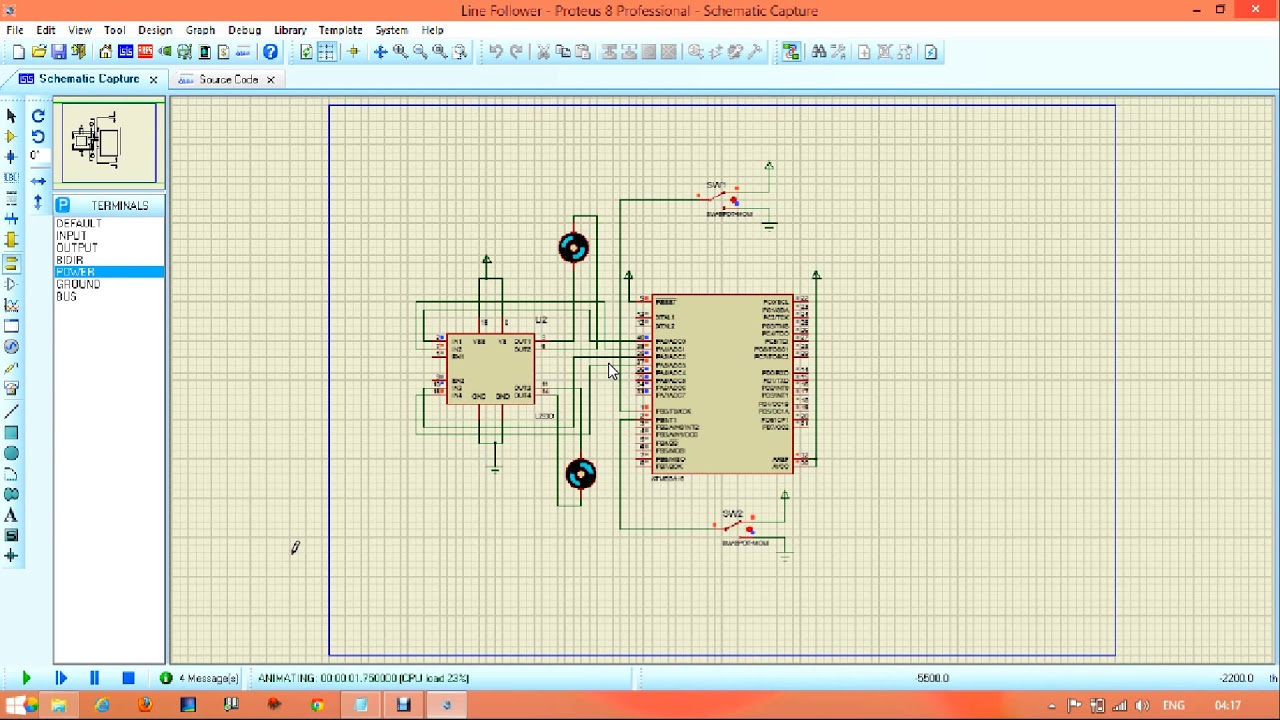Viewport: 1280px width, 720px height.
Task: Click the overview thumbnail preview
Action: click(109, 143)
